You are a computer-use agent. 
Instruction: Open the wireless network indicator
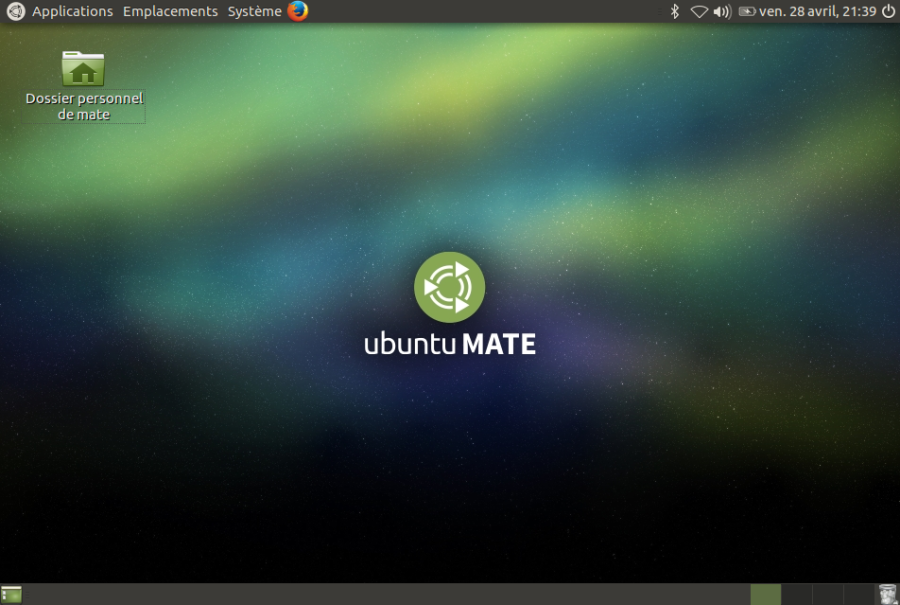(x=701, y=12)
